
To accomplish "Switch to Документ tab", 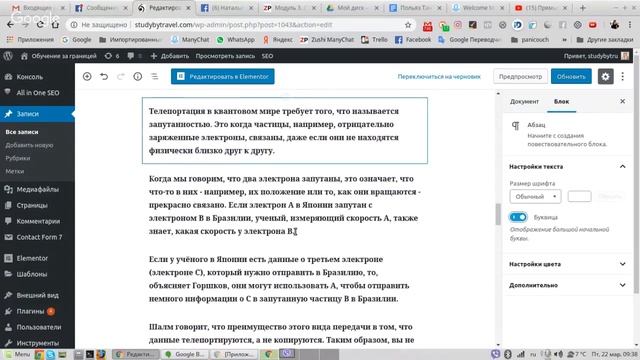I will point(524,101).
